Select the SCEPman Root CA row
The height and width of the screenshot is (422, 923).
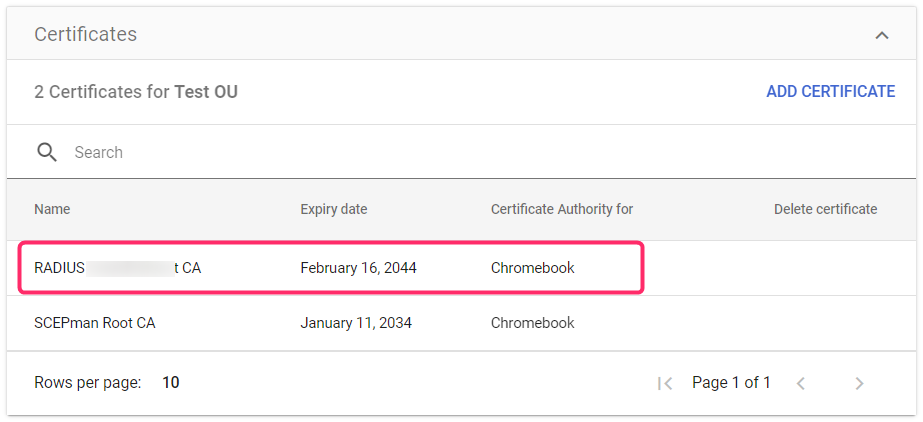click(x=95, y=323)
